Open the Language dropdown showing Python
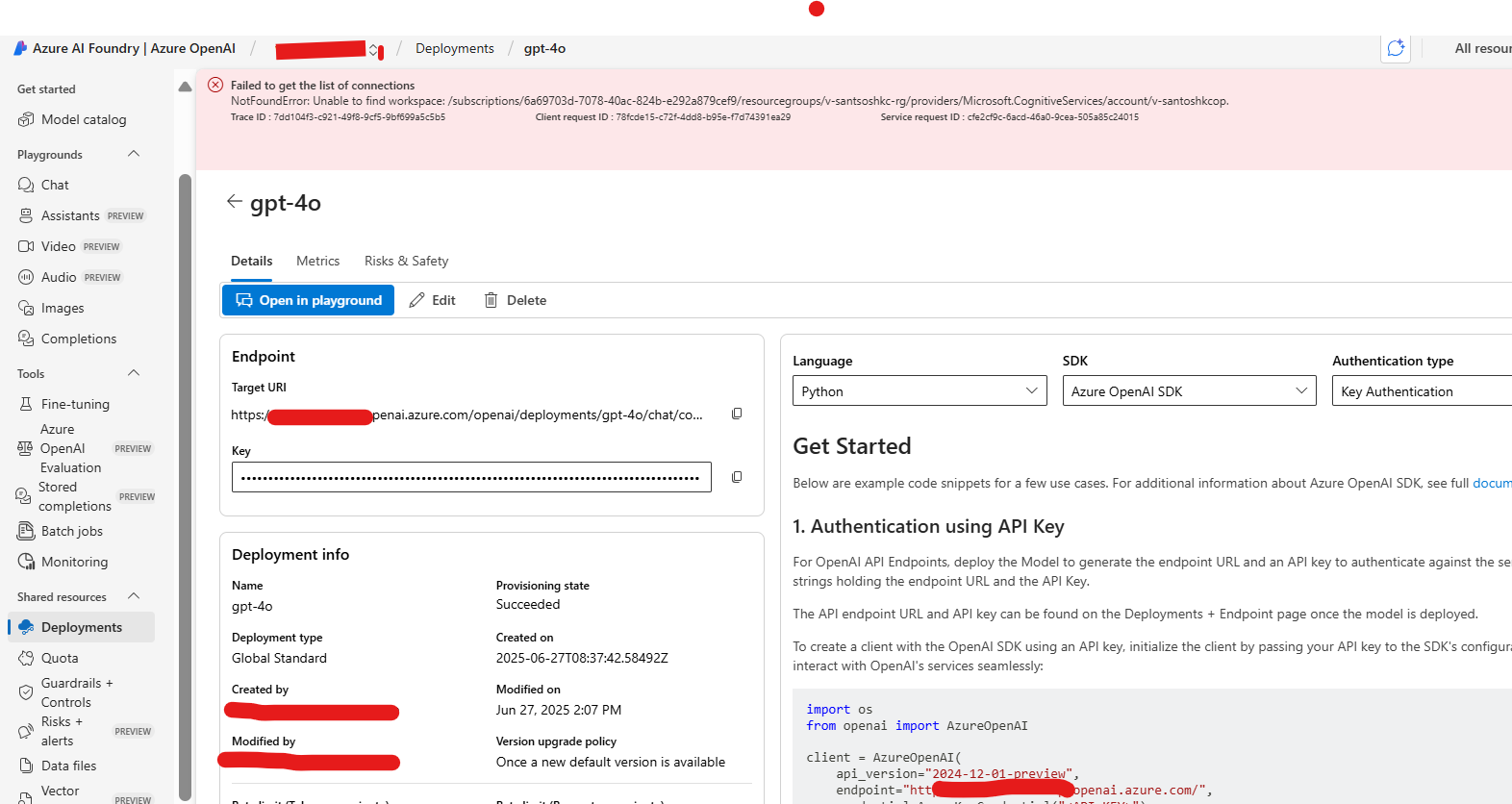This screenshot has width=1512, height=804. [920, 390]
